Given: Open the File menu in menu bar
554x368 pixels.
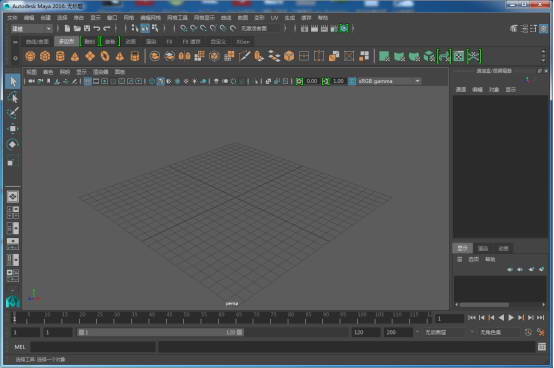Looking at the screenshot, I should click(x=12, y=18).
